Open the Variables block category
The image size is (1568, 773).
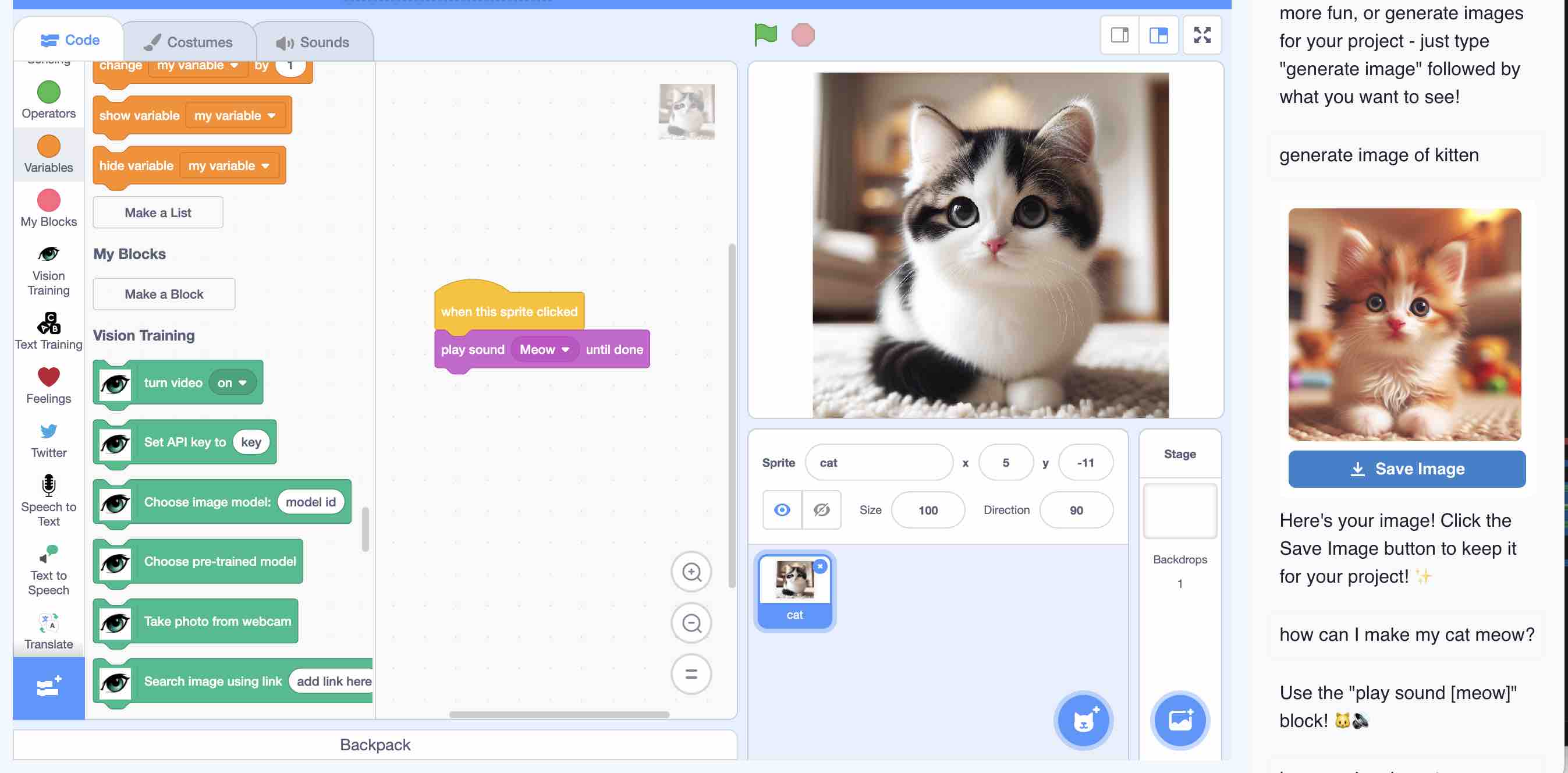coord(48,154)
